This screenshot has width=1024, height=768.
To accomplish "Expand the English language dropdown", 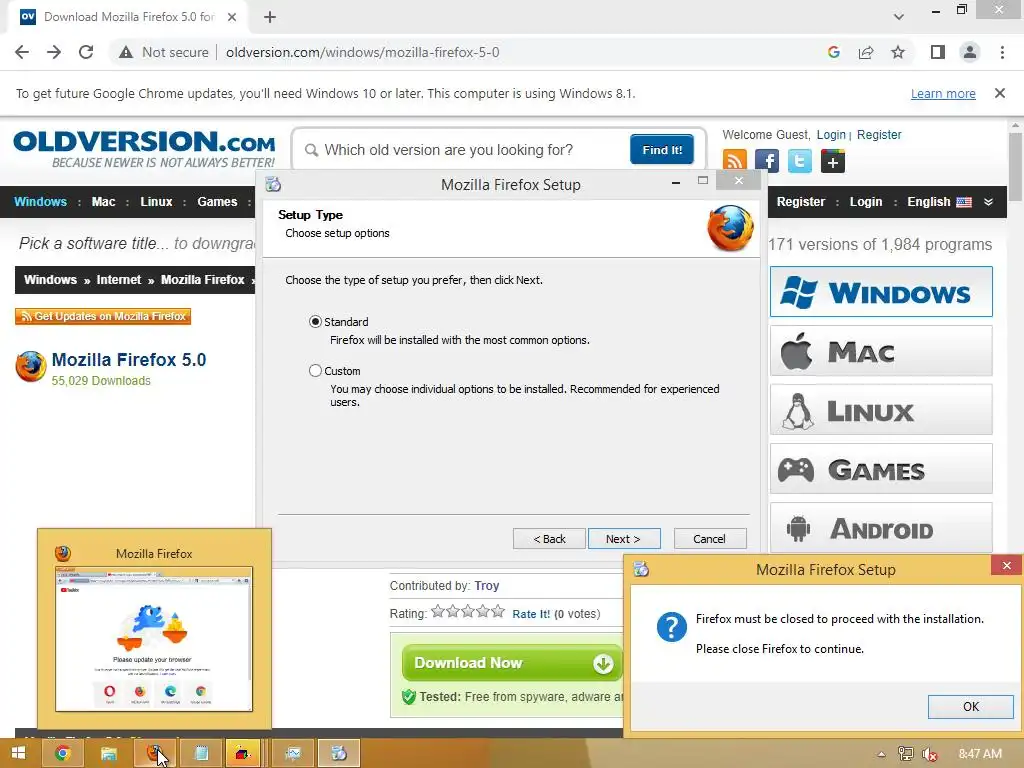I will click(x=950, y=202).
